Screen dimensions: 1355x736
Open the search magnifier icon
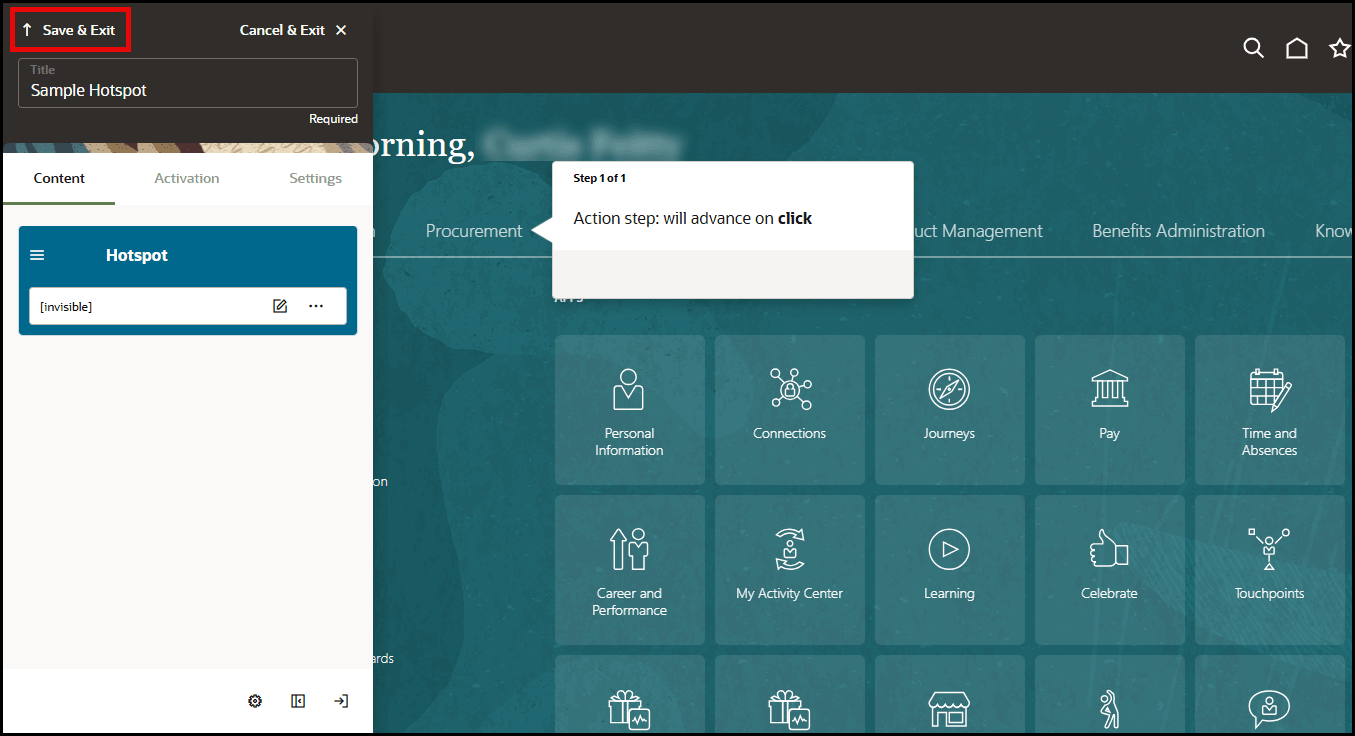[x=1253, y=48]
